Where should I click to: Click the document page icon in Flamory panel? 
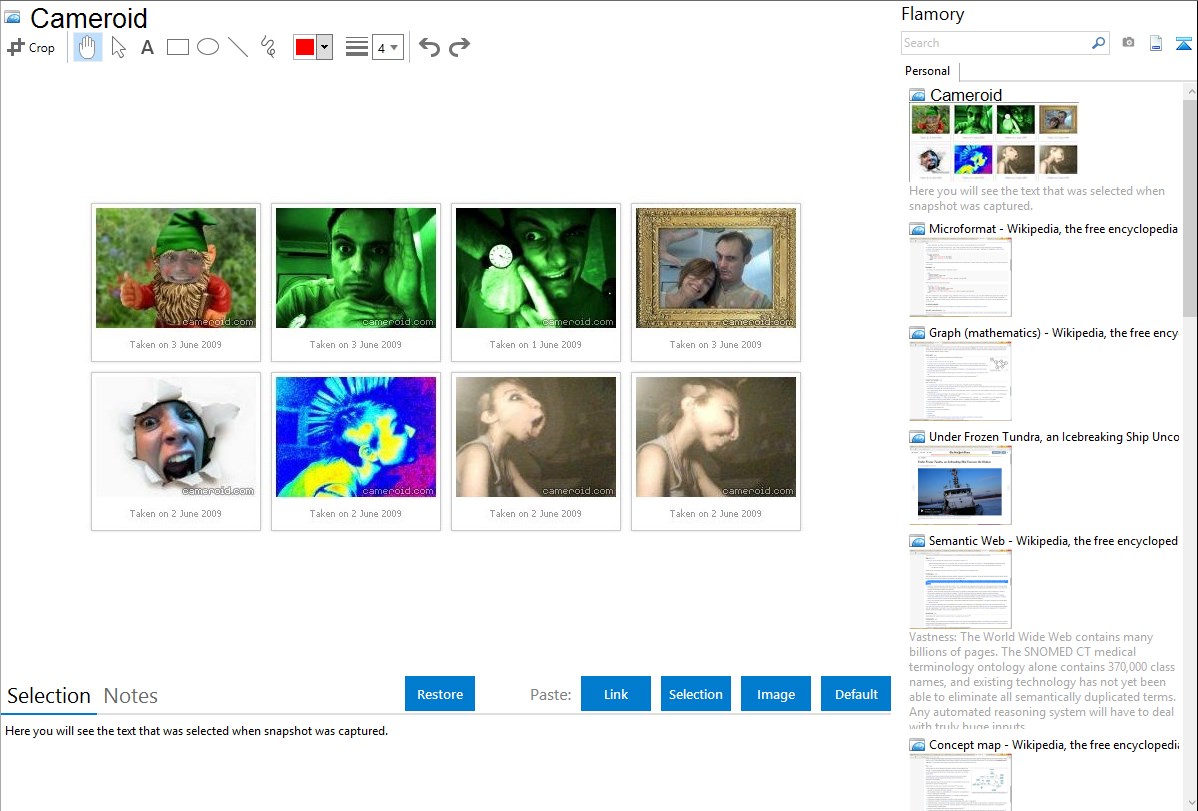1156,43
